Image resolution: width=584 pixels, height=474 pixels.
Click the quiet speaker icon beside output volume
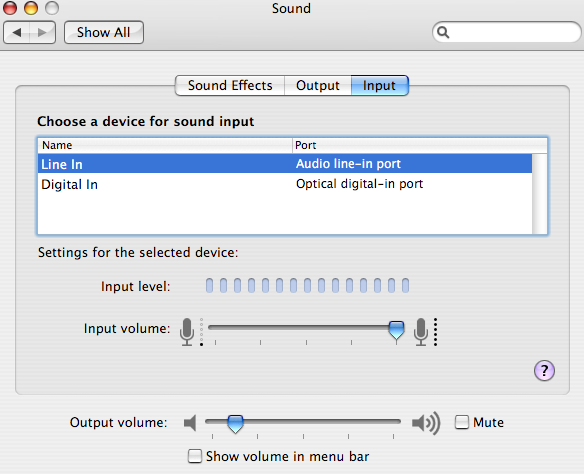click(x=190, y=423)
